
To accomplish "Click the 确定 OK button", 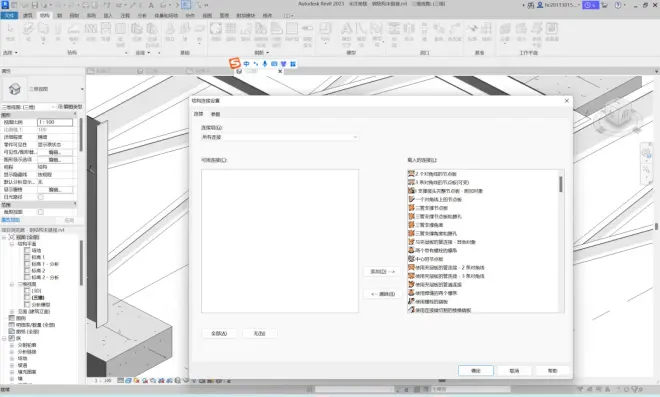I will point(476,370).
